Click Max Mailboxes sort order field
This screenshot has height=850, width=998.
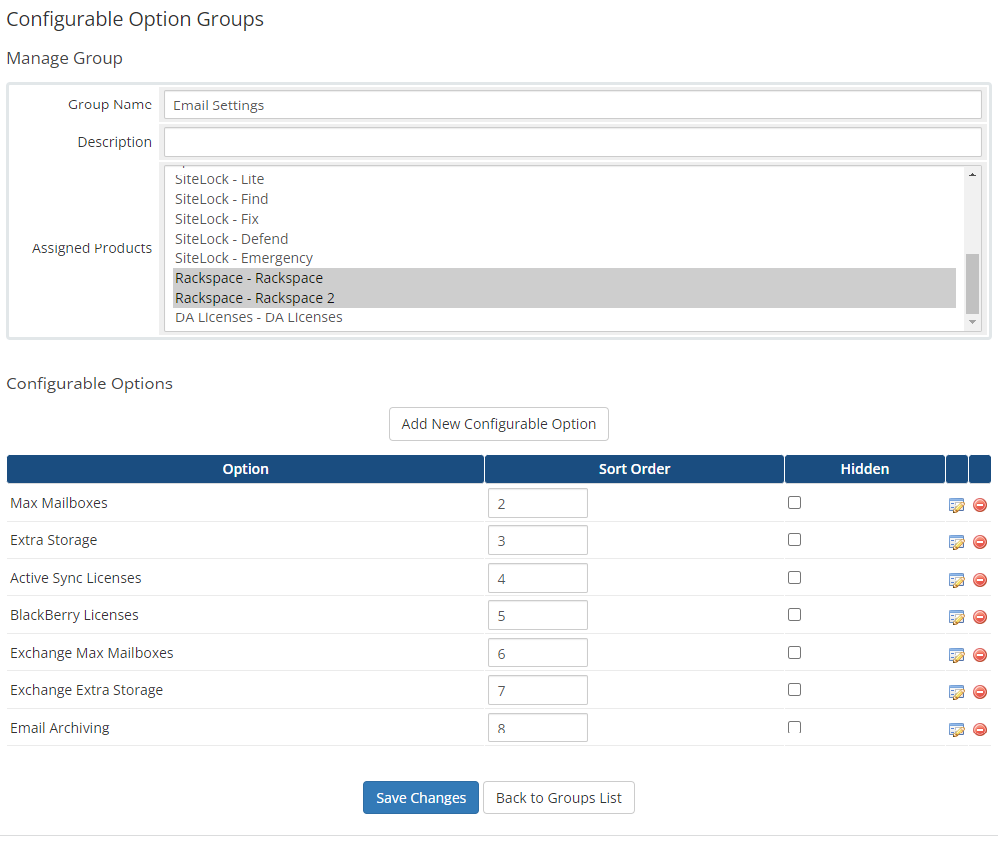pyautogui.click(x=538, y=504)
